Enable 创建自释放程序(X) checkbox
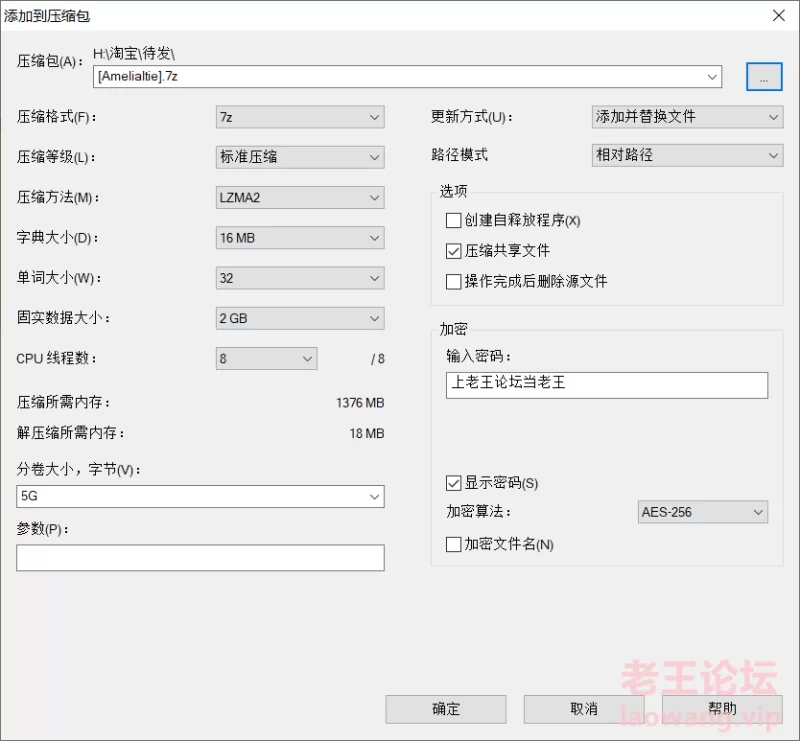Image resolution: width=800 pixels, height=741 pixels. [453, 220]
